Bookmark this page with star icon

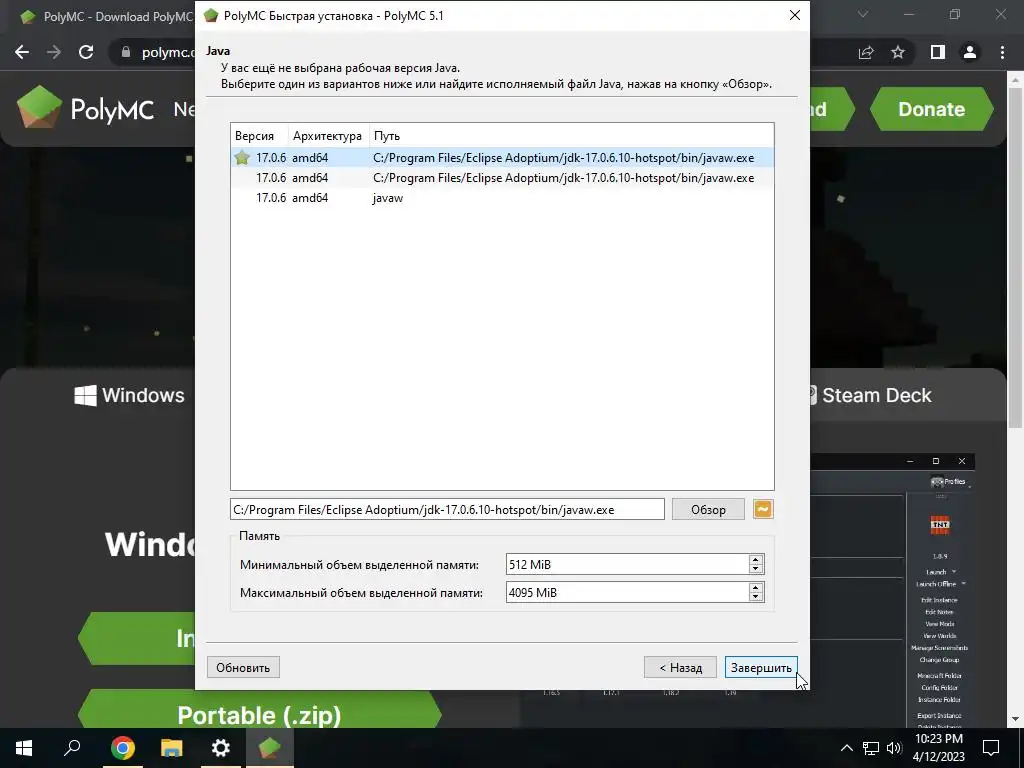pyautogui.click(x=898, y=52)
